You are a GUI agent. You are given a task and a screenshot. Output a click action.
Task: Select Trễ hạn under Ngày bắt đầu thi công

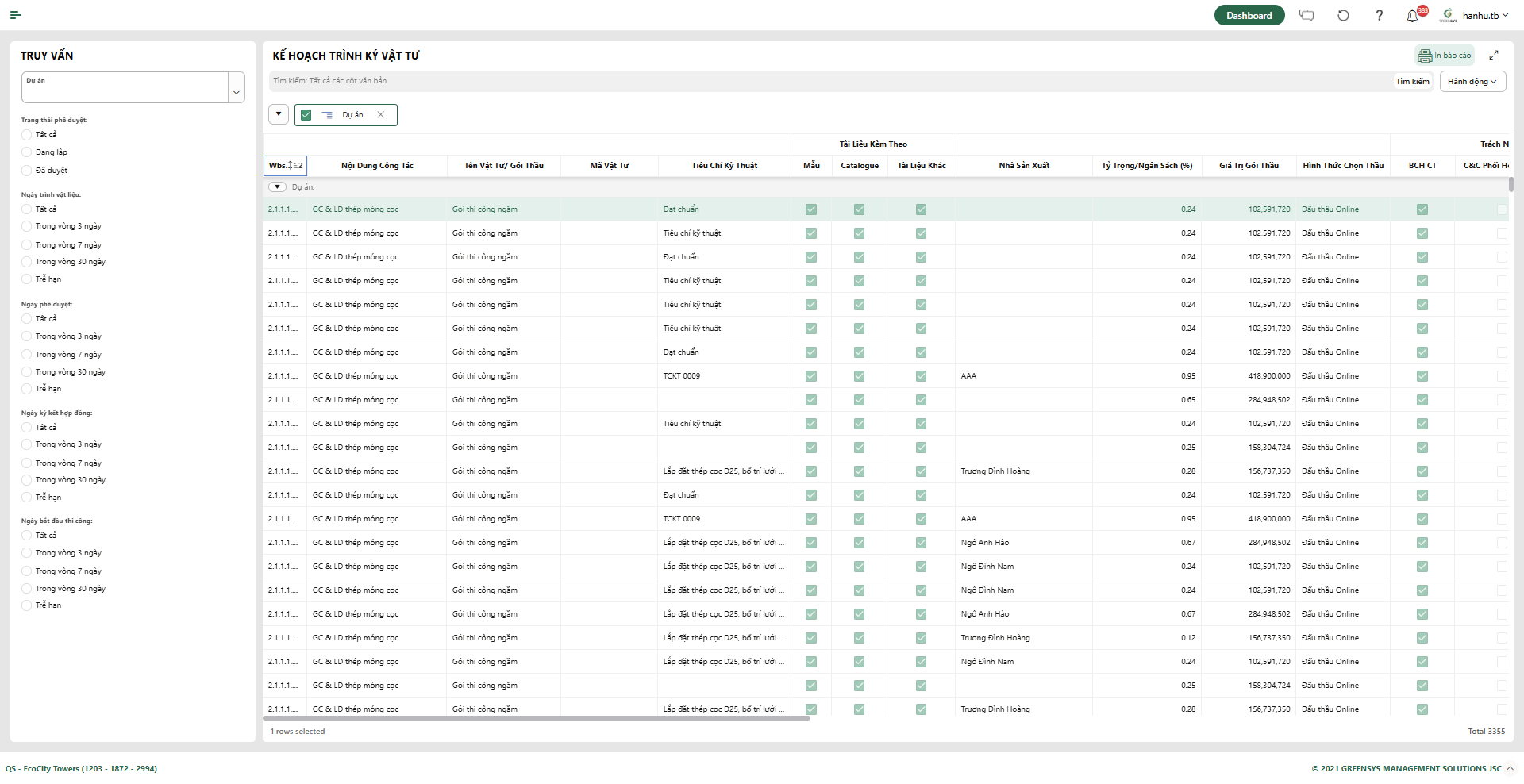click(x=27, y=605)
